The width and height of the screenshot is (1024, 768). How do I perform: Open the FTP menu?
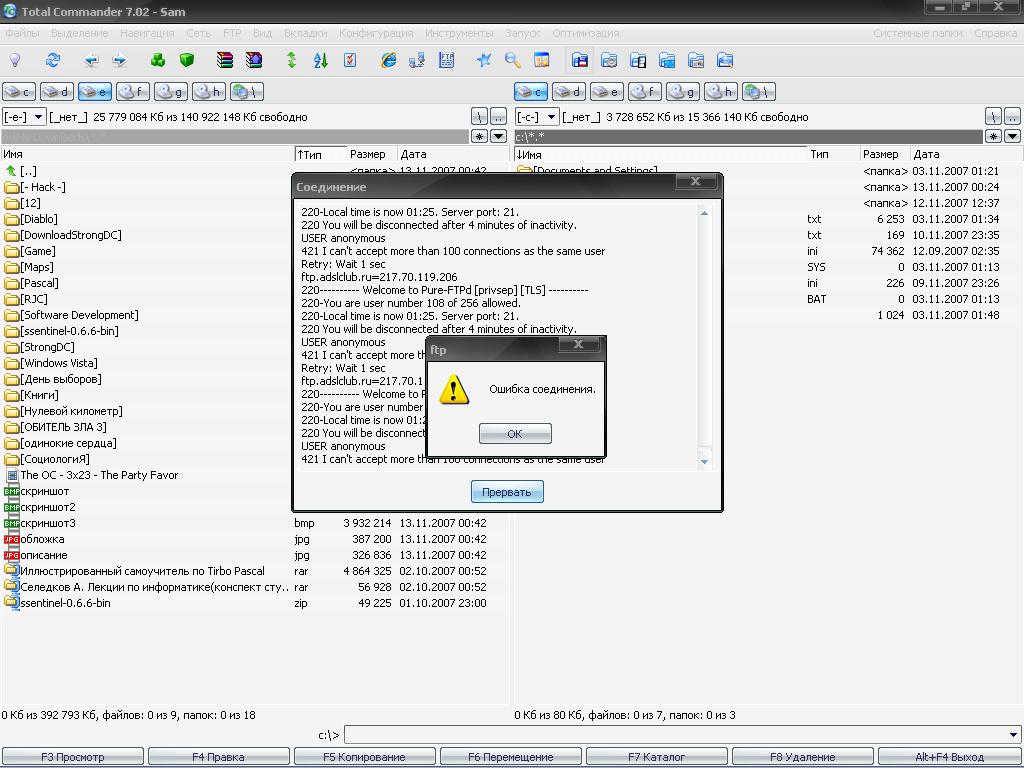click(232, 33)
